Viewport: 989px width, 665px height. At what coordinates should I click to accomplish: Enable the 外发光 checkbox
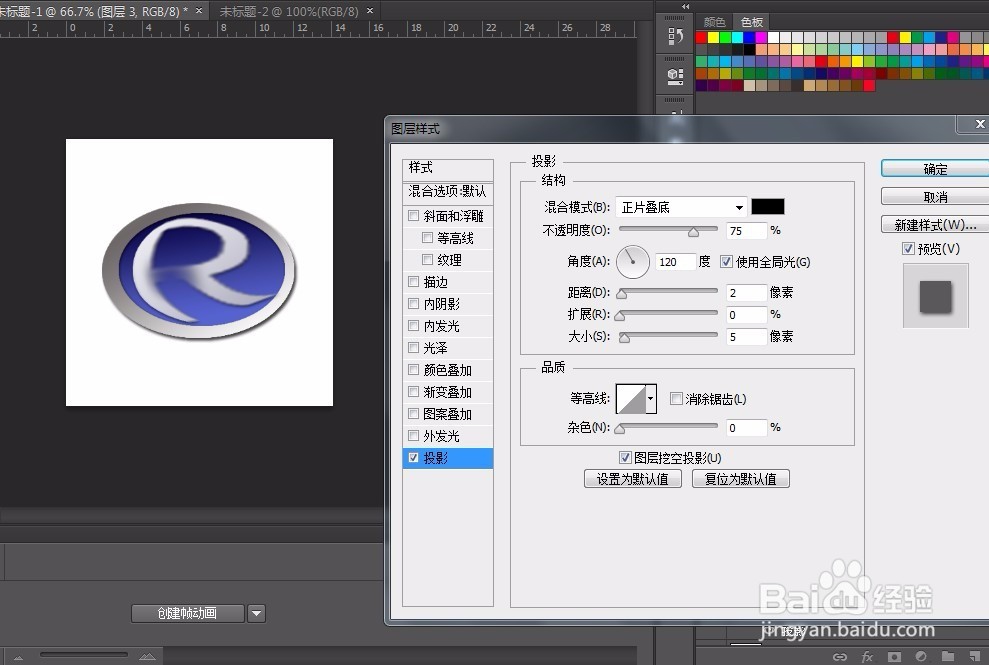coord(414,435)
